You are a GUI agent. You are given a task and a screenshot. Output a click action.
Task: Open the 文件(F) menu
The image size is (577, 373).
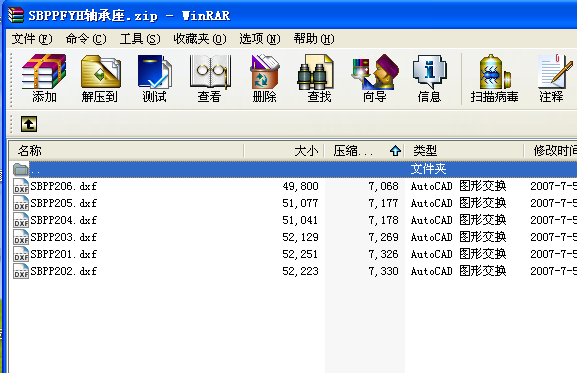point(32,39)
